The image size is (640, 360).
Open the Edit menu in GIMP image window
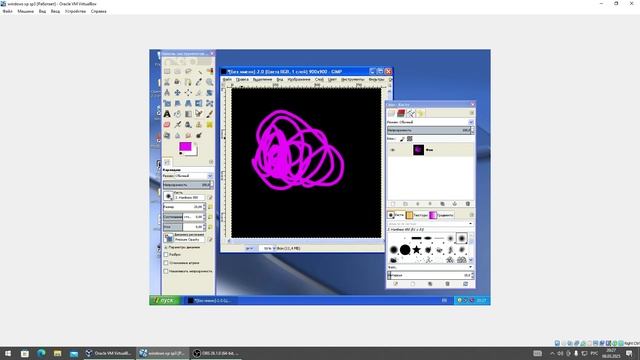click(242, 80)
